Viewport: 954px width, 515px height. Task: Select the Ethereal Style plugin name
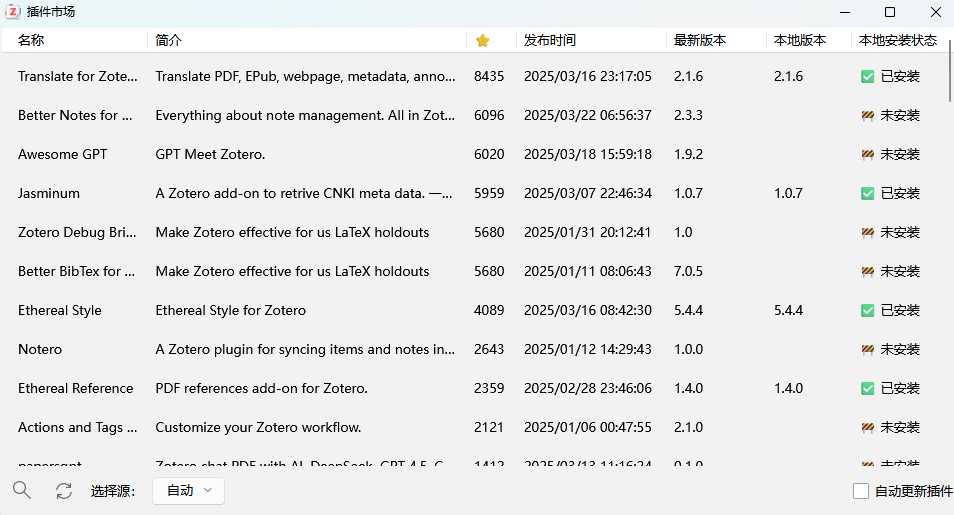point(60,310)
